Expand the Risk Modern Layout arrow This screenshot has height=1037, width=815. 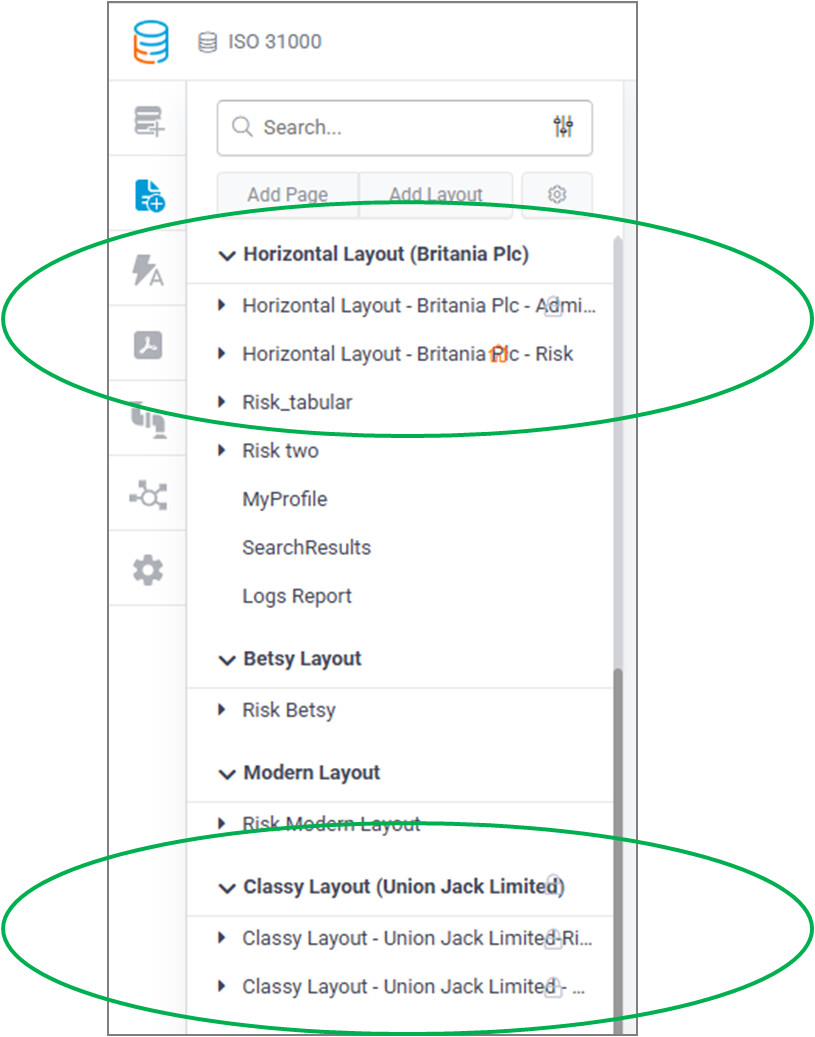pyautogui.click(x=222, y=823)
